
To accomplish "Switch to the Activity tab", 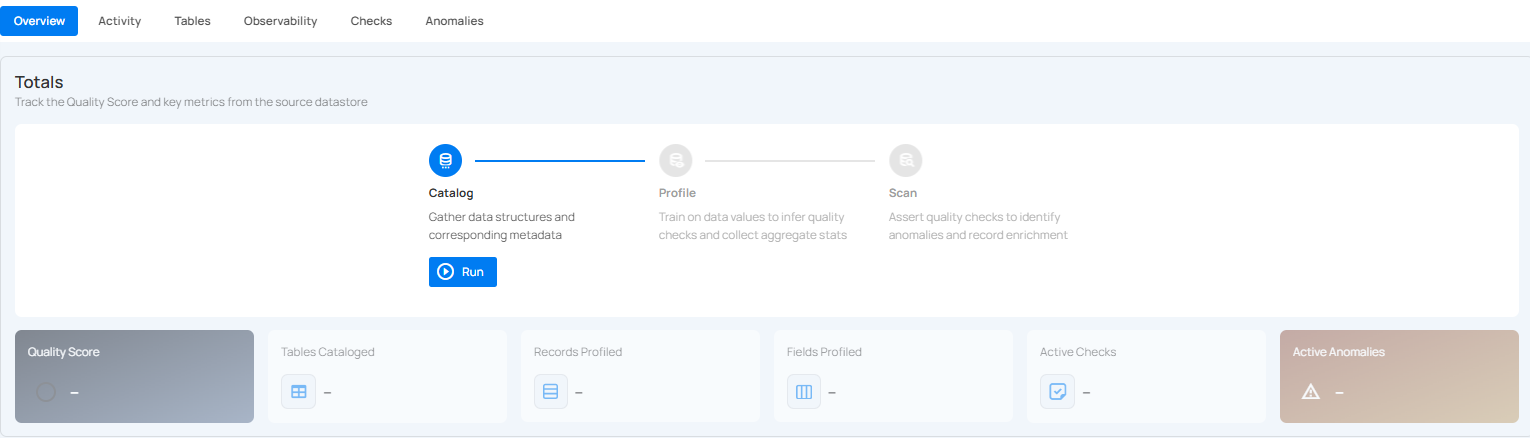I will (x=119, y=21).
